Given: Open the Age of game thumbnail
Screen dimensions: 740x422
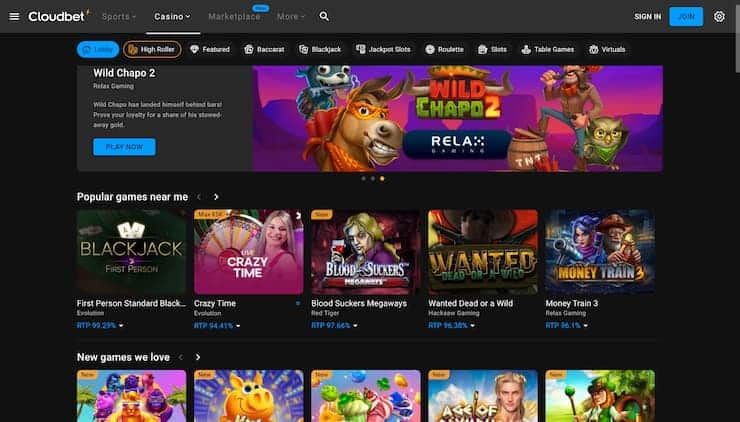Looking at the screenshot, I should [x=483, y=396].
